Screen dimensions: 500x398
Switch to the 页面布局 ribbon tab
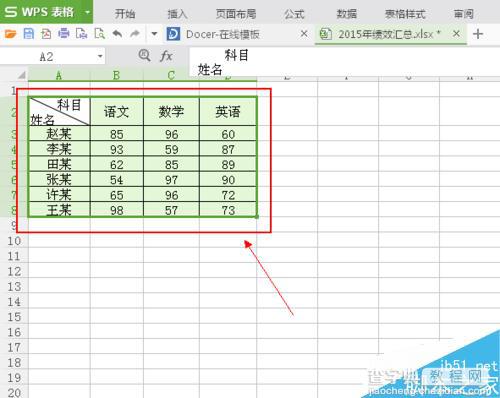tap(236, 14)
